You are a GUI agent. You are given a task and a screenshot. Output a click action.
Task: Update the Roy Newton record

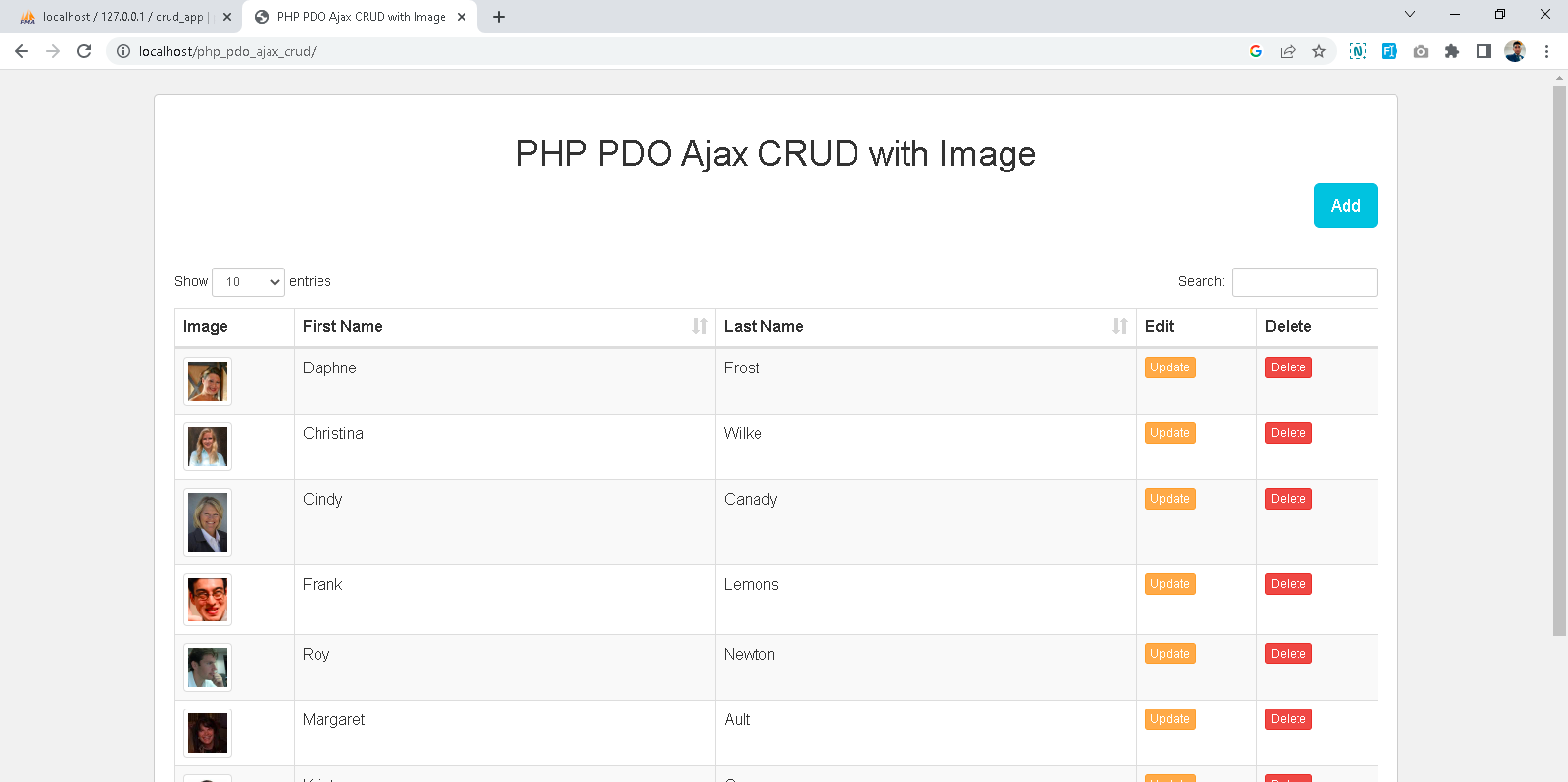pos(1170,654)
